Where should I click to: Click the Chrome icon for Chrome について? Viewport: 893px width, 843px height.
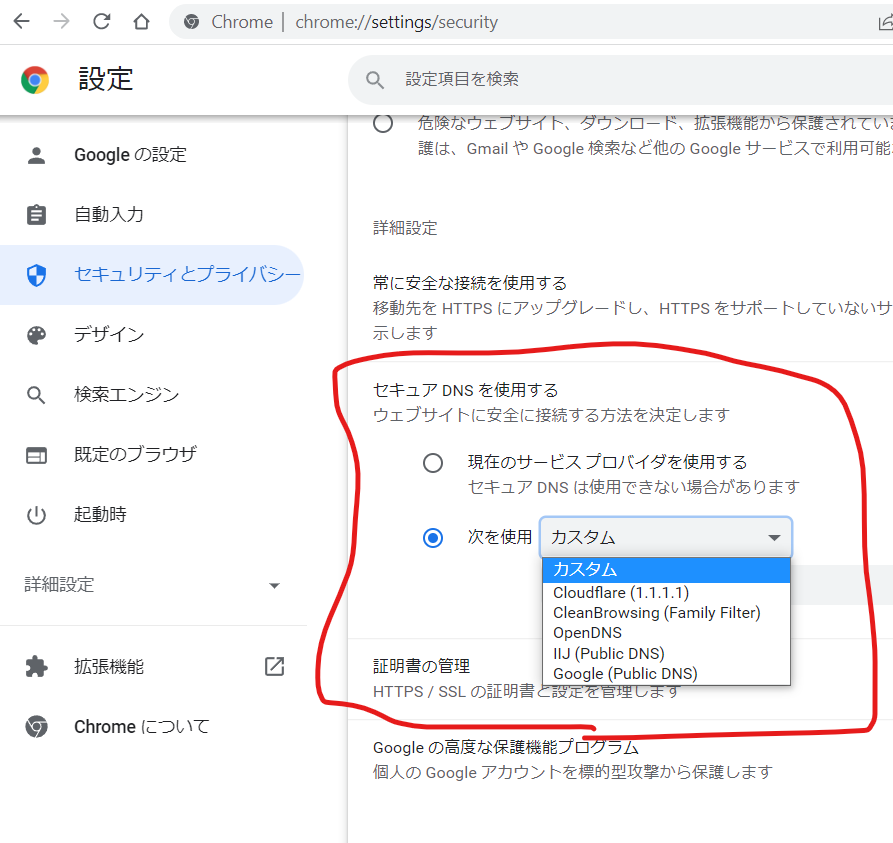pyautogui.click(x=36, y=727)
